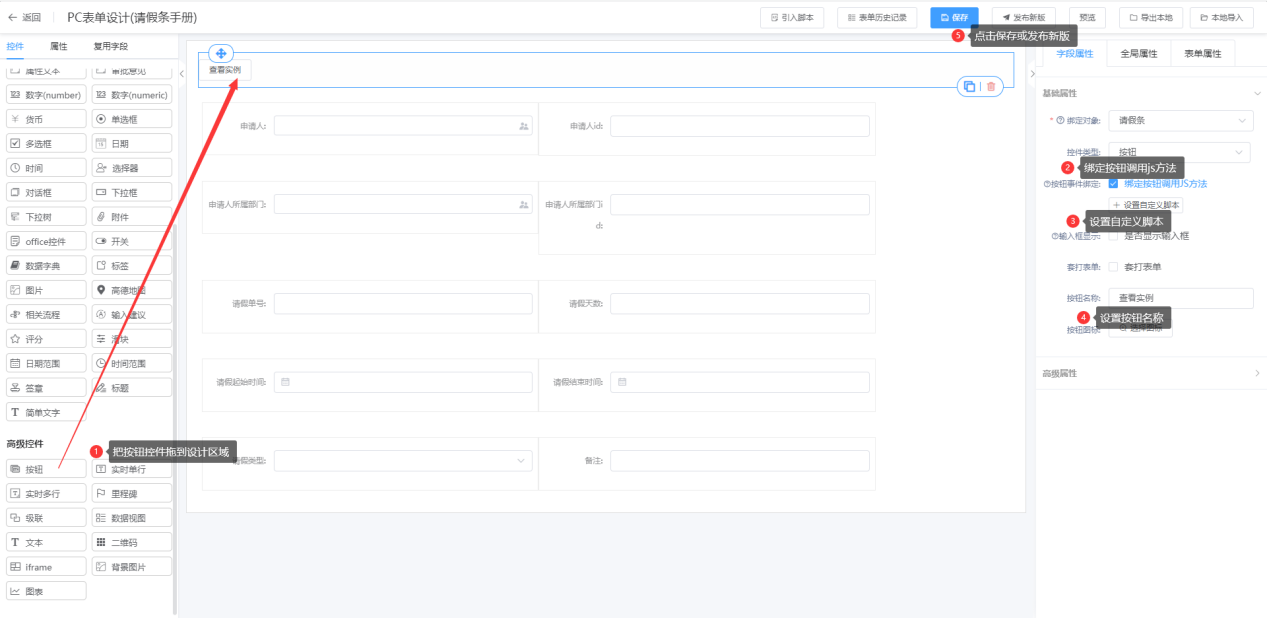Select the 日期 control
Viewport: 1267px width, 618px height.
[132, 143]
